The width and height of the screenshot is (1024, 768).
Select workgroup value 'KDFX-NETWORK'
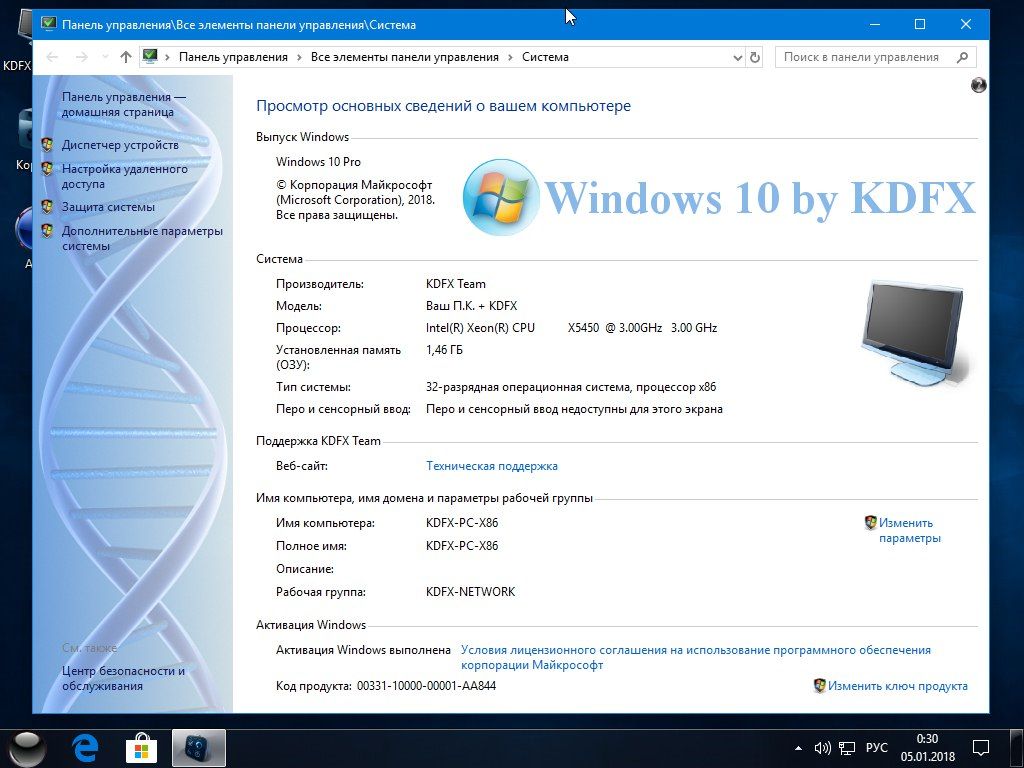coord(470,592)
